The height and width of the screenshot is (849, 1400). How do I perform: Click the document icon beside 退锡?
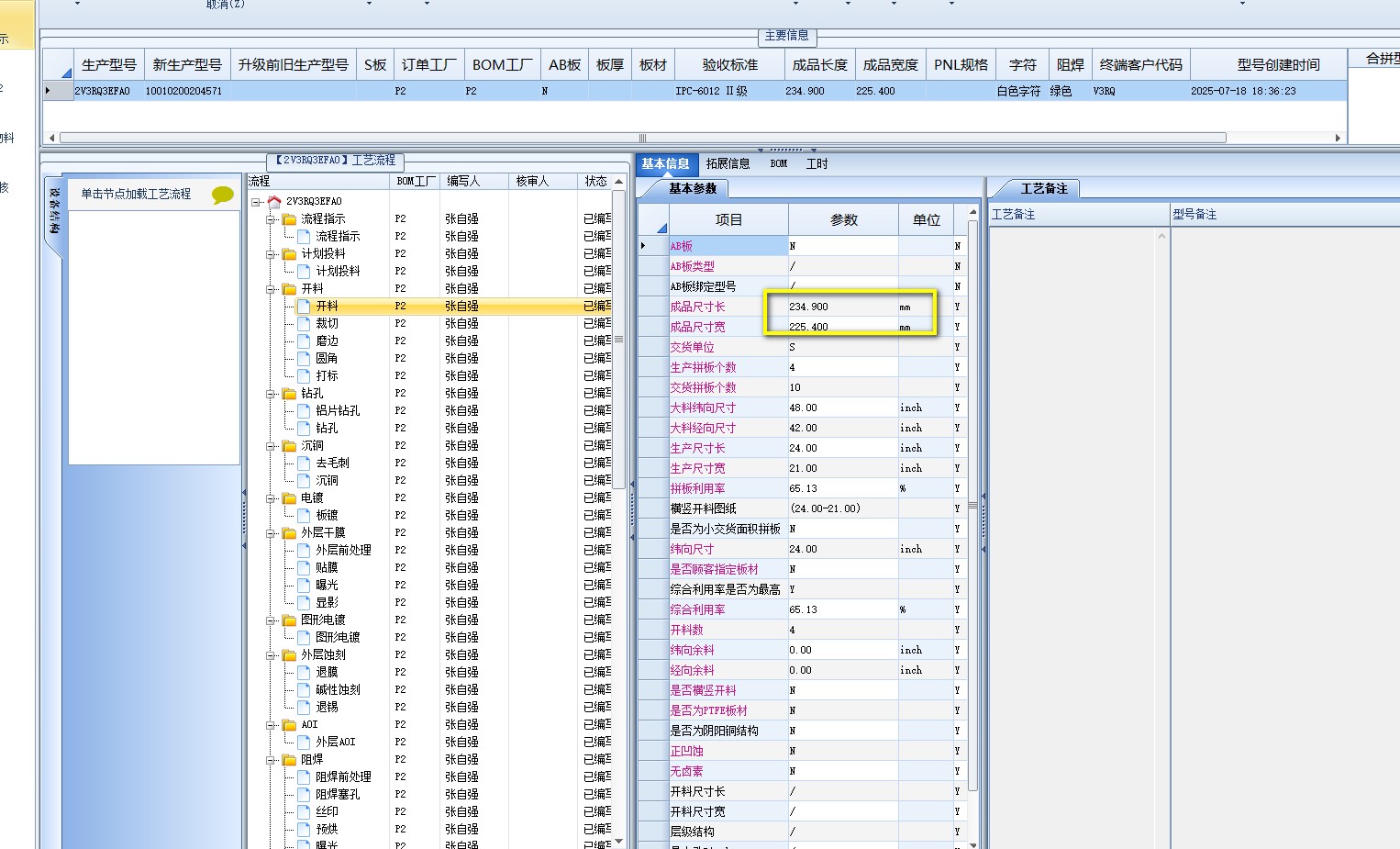click(x=304, y=707)
